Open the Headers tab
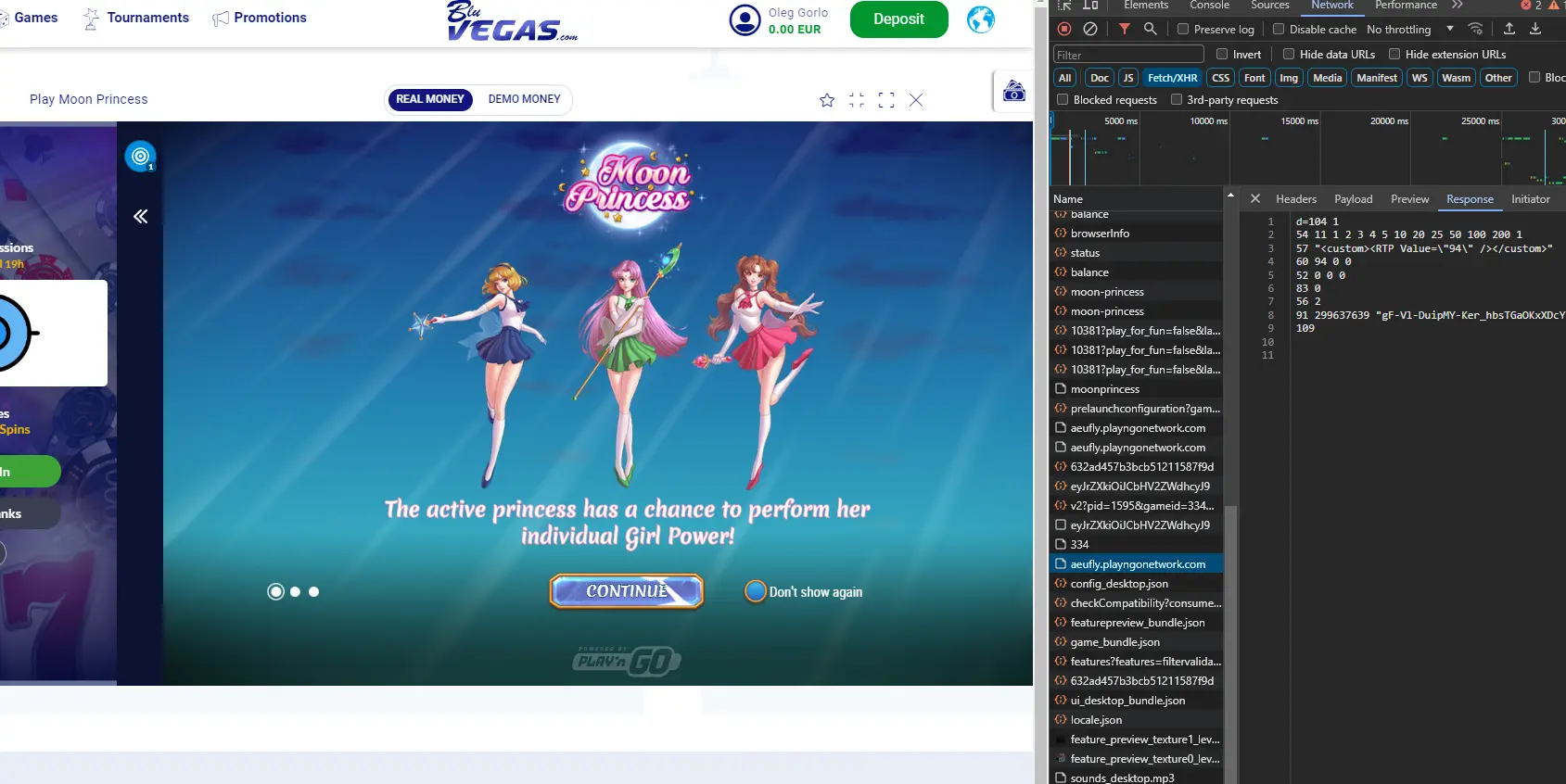Screen dimensions: 1566x784 tap(1296, 199)
